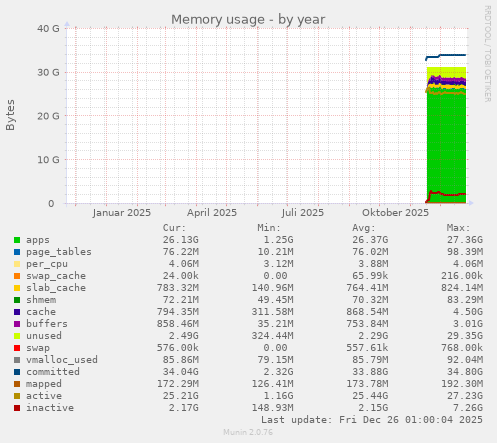Image resolution: width=497 pixels, height=443 pixels.
Task: Click the apps green legend swatch
Action: [x=17, y=240]
